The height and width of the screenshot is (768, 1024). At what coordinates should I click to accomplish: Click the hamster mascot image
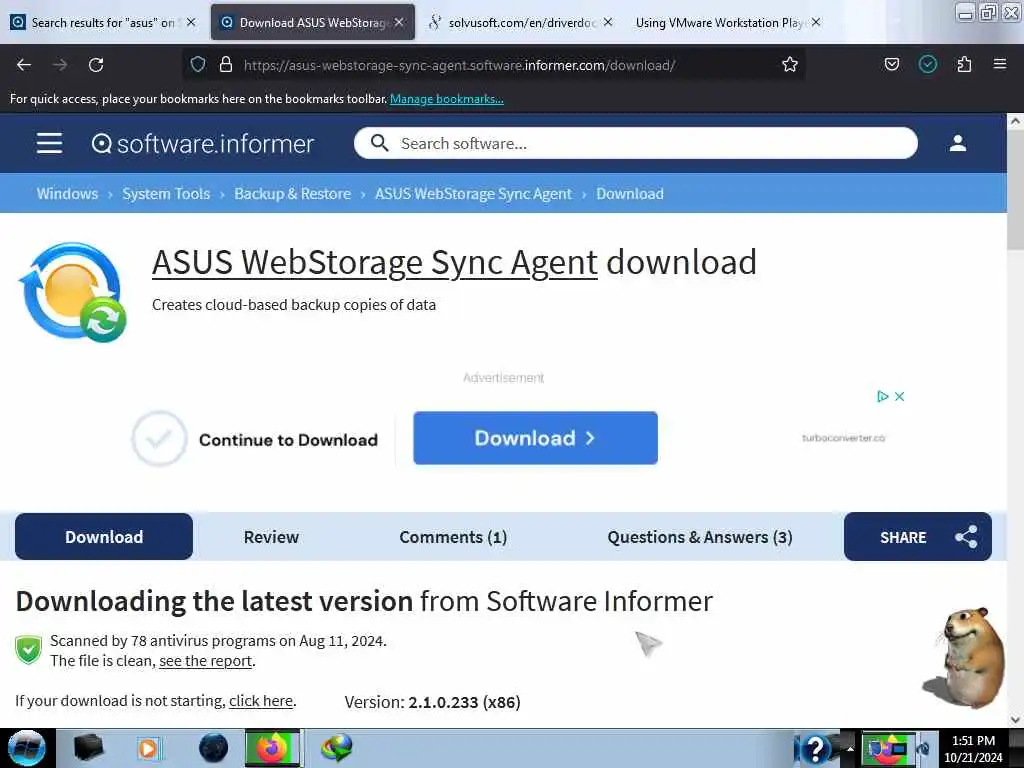click(964, 658)
